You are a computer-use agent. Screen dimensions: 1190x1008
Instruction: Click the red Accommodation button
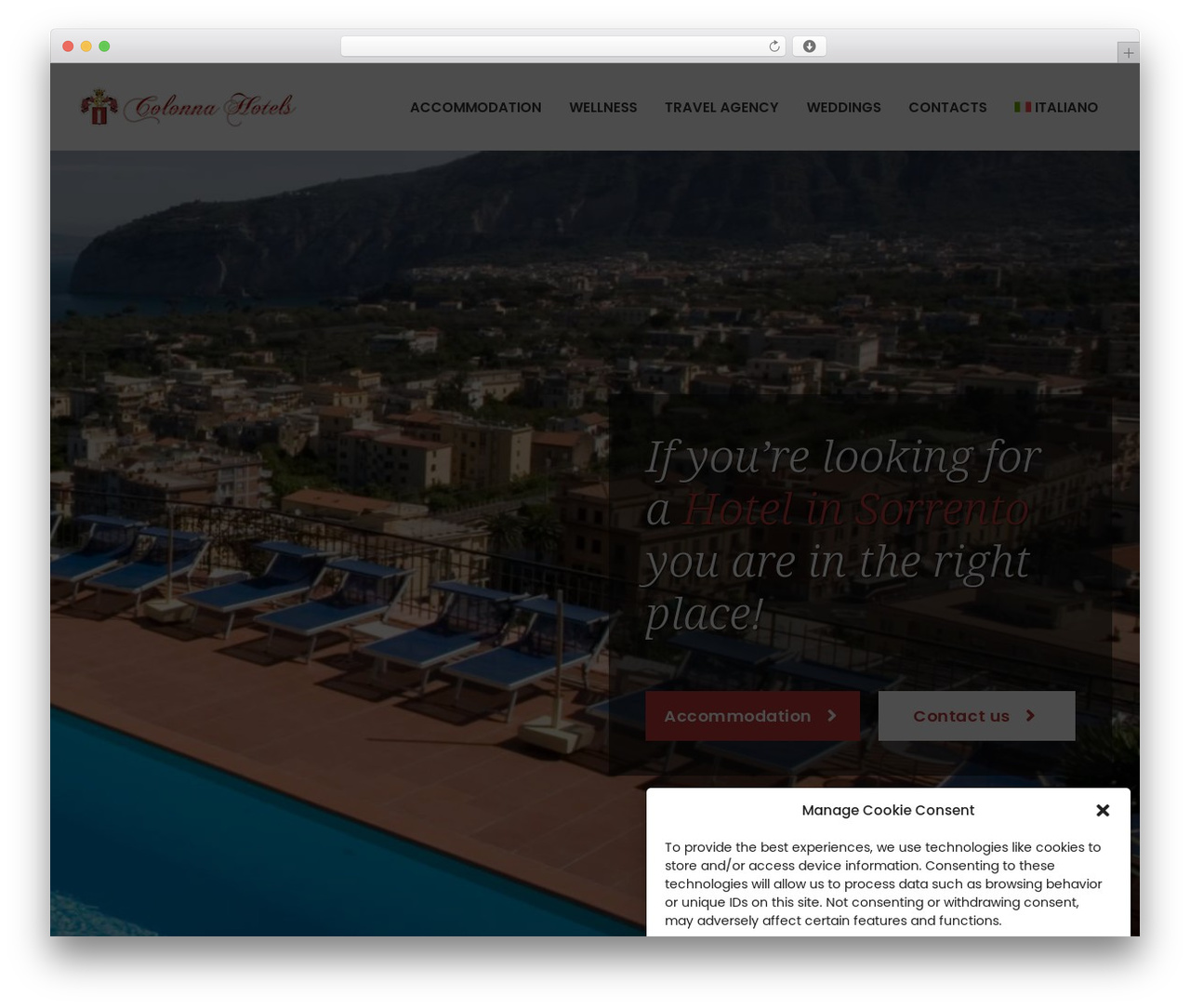pyautogui.click(x=752, y=716)
